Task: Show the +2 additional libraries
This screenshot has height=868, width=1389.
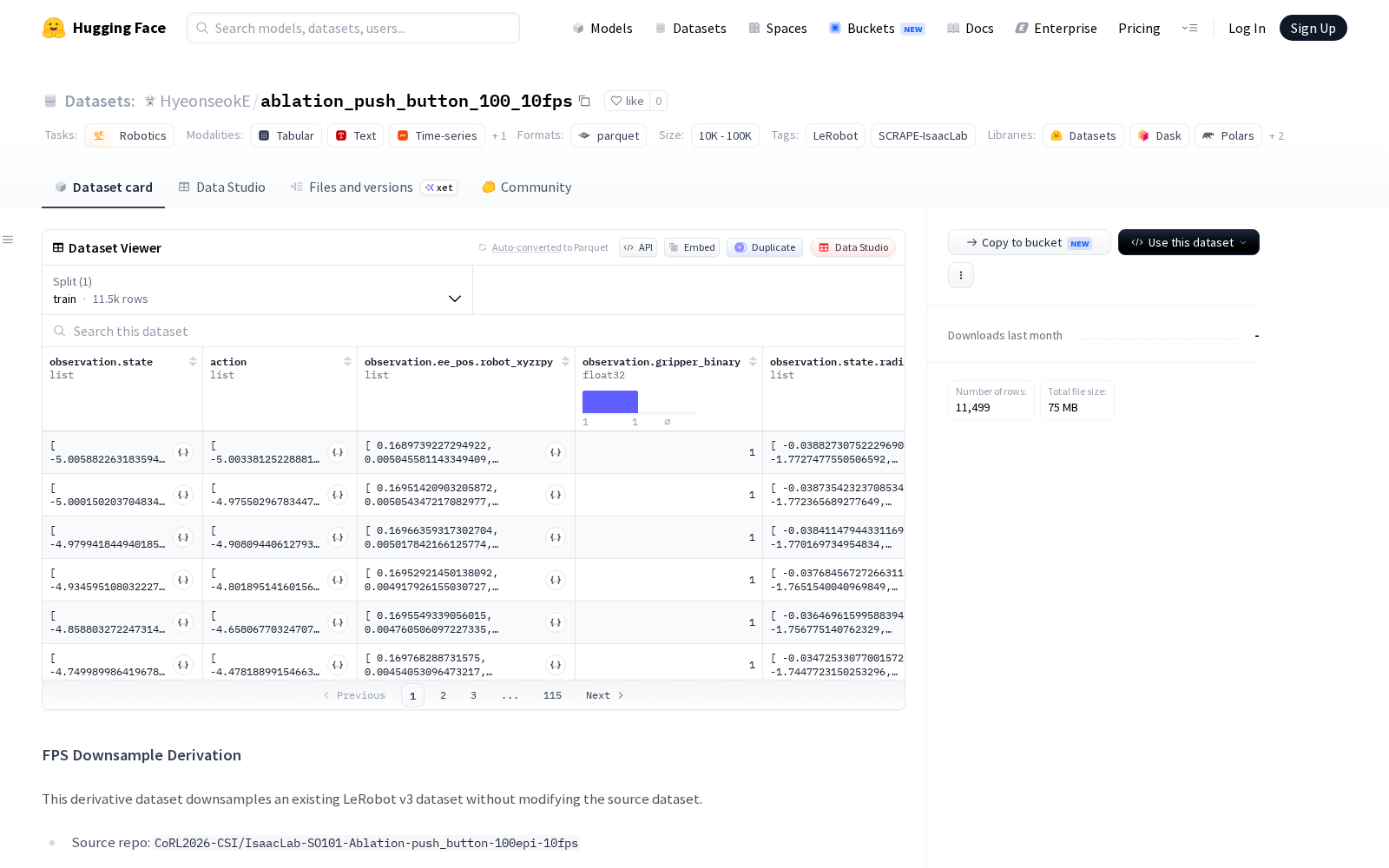Action: coord(1276,135)
